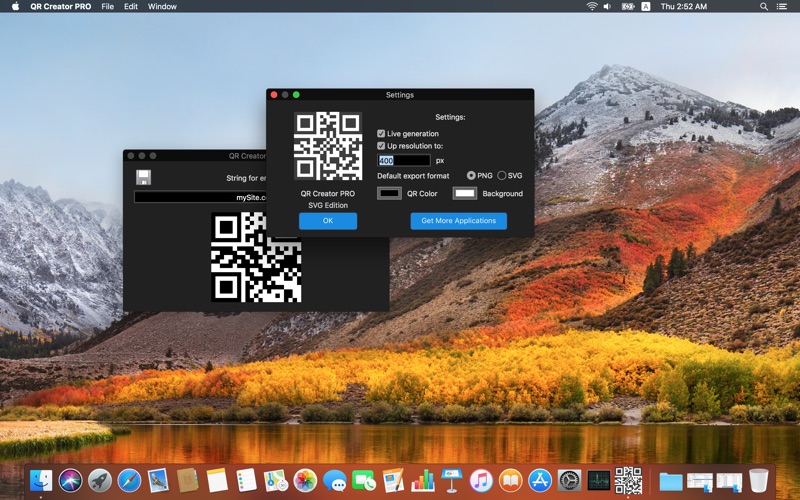Click the battery status icon in menu bar
Screen dimensions: 800x500
pos(628,7)
